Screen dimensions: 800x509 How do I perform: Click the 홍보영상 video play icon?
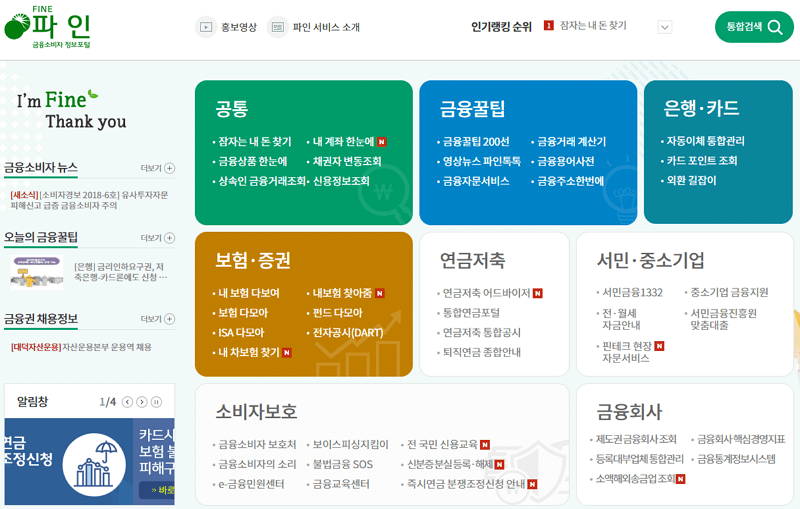pos(206,27)
